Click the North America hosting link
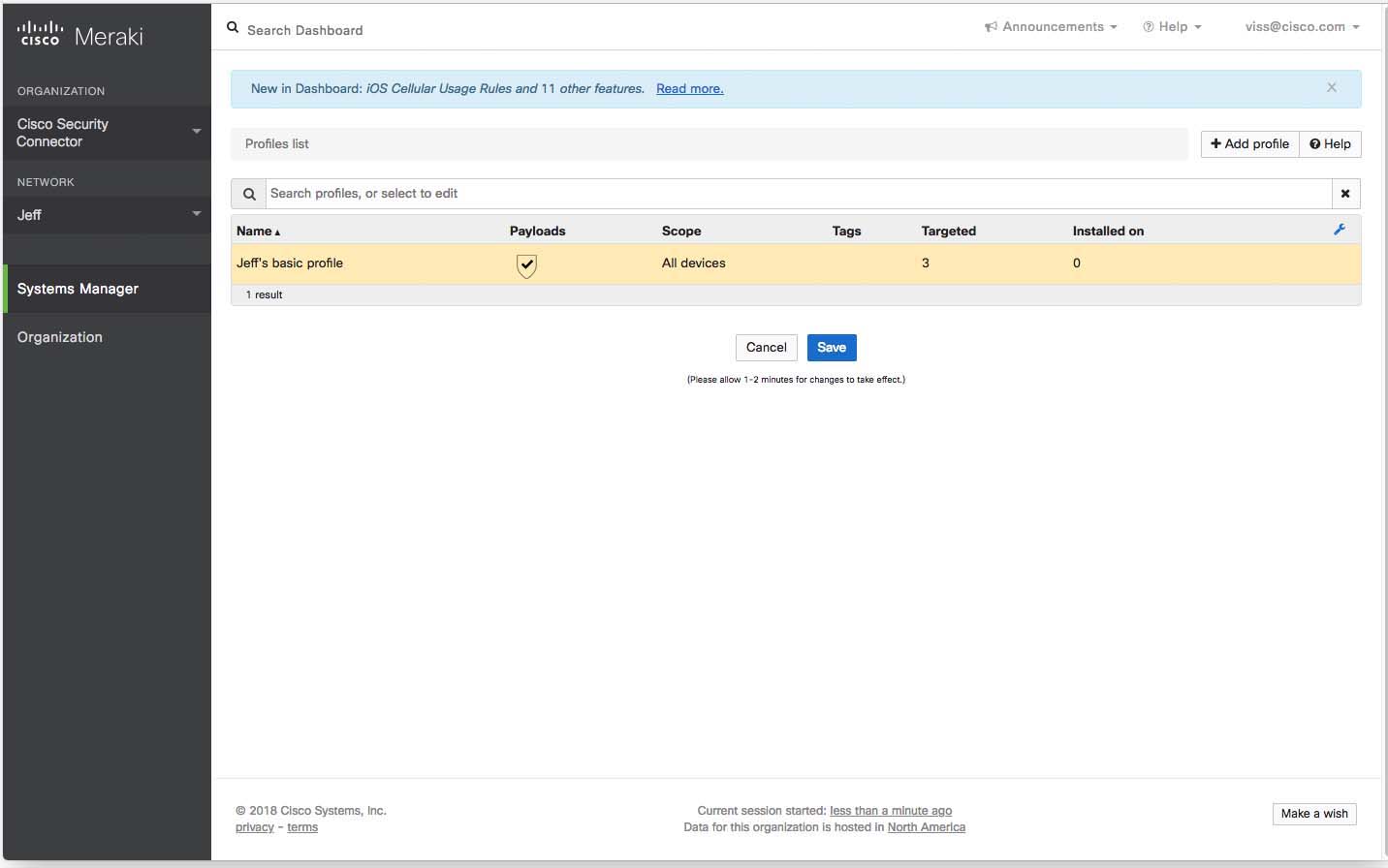 pyautogui.click(x=927, y=827)
